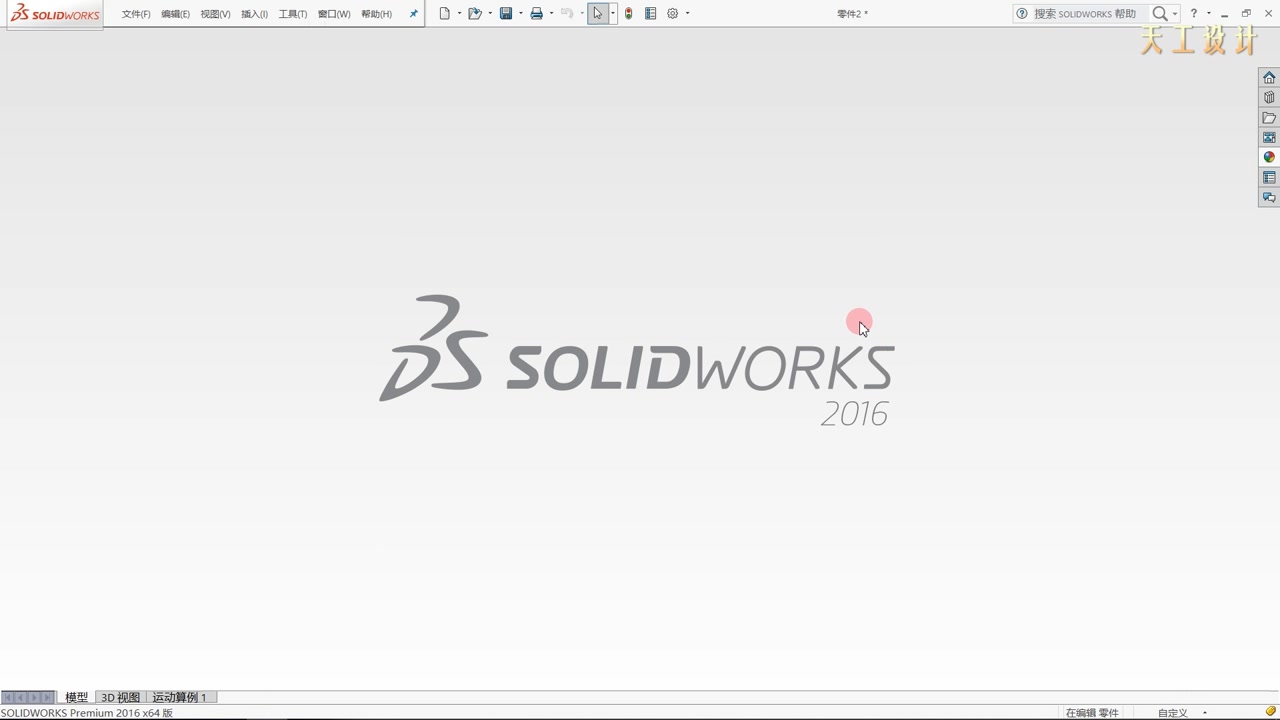
Task: Click the 零件2 document title
Action: pos(852,14)
